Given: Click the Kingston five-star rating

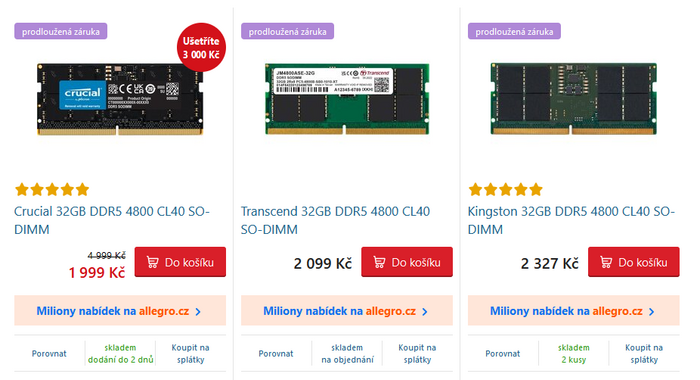Looking at the screenshot, I should pyautogui.click(x=506, y=190).
